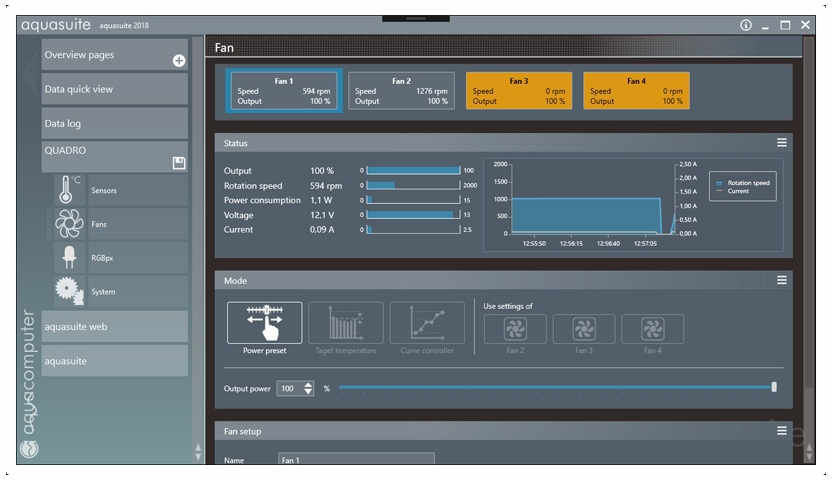Open the Data quick view section
Image resolution: width=832 pixels, height=480 pixels.
click(114, 89)
